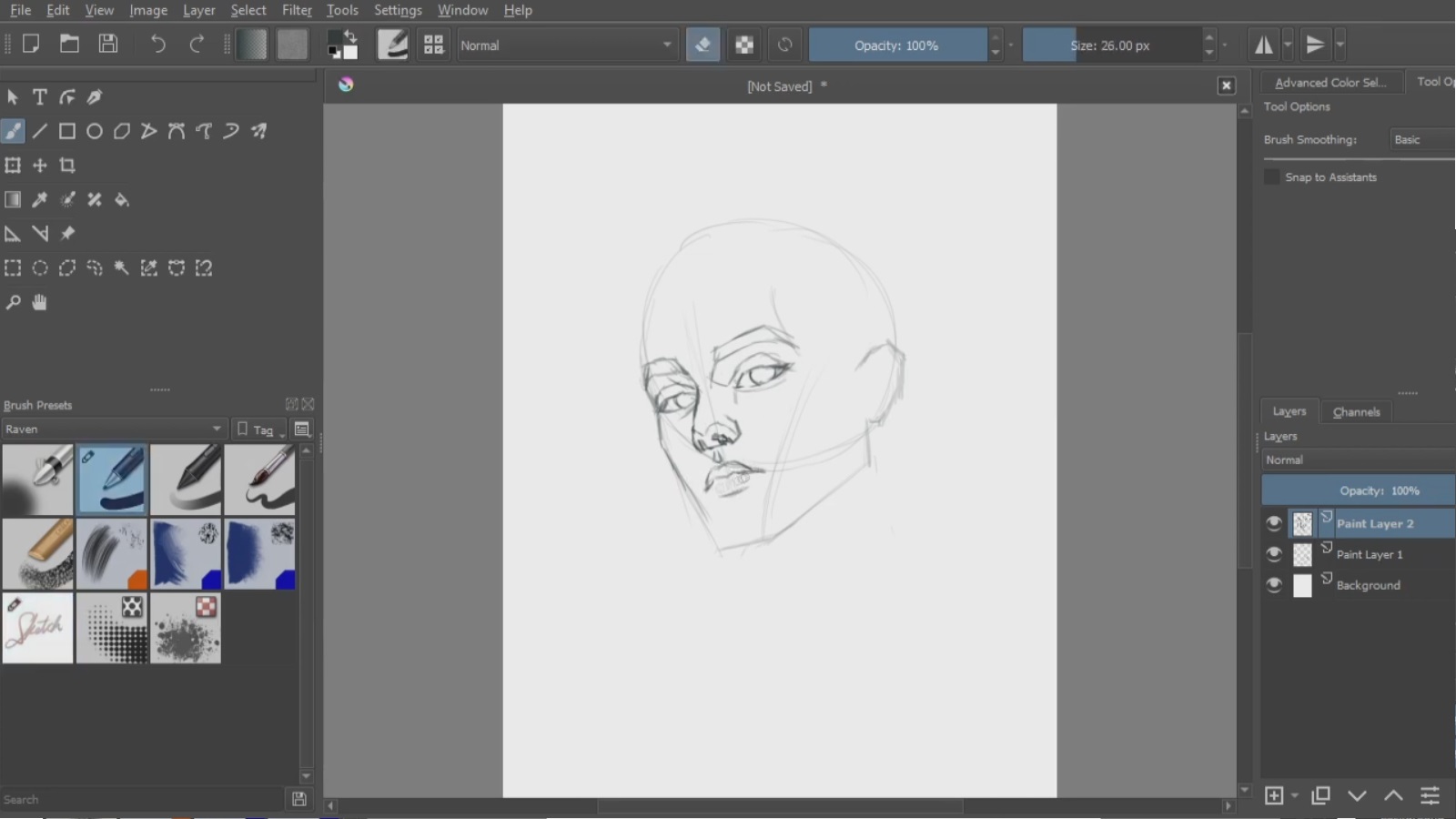Switch to Advanced Color Selector tab

pos(1330,82)
